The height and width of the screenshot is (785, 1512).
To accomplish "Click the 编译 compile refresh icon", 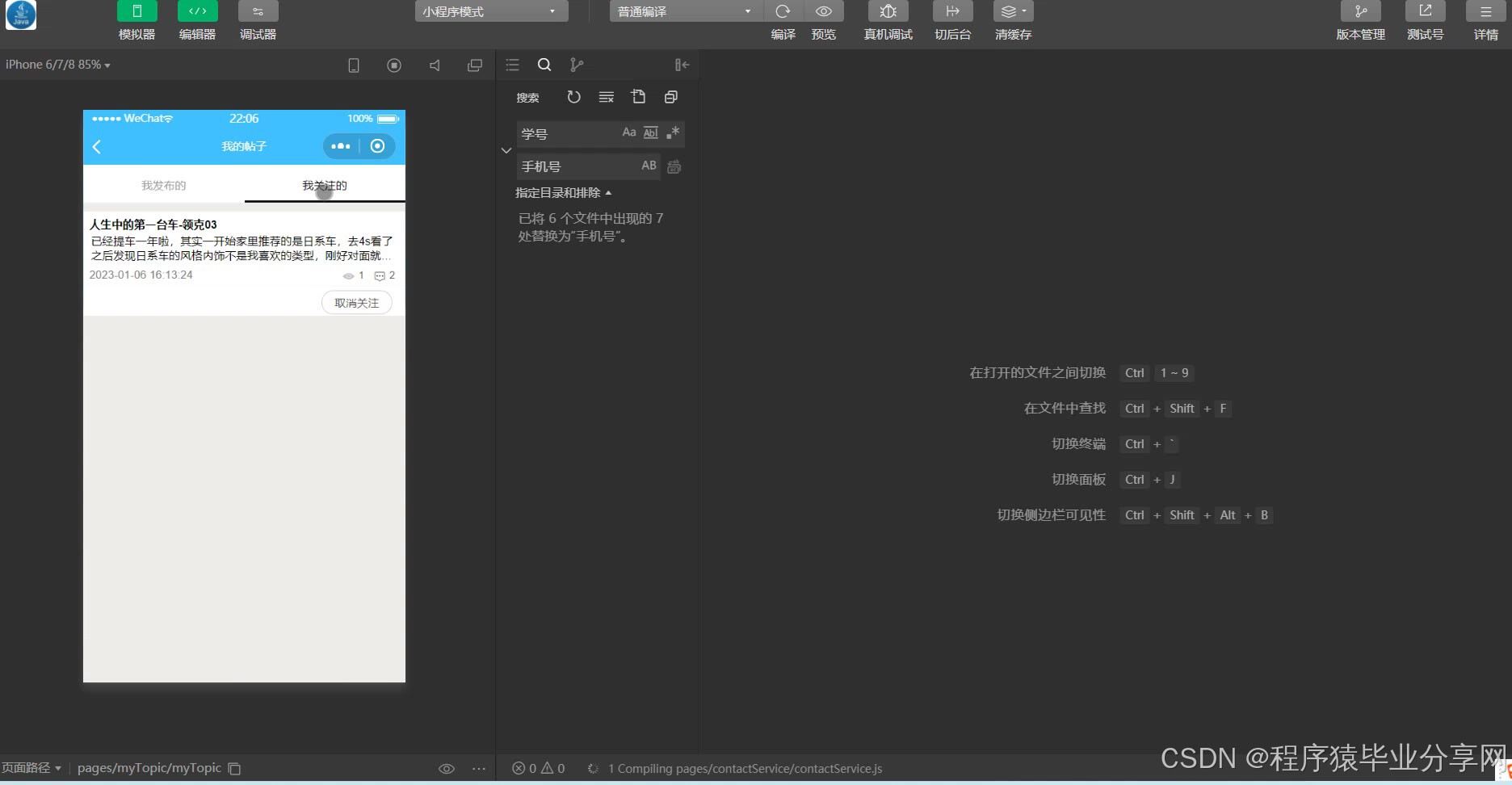I will (783, 11).
